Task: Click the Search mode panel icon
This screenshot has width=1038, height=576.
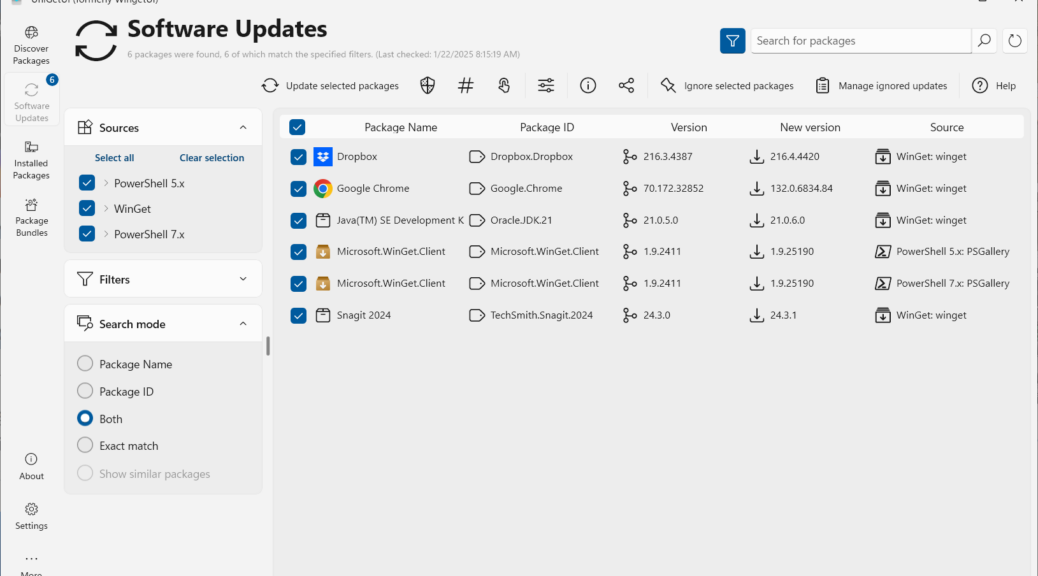Action: (85, 323)
